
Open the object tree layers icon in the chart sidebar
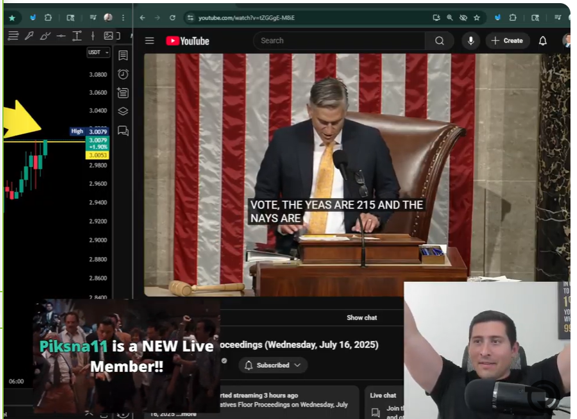click(123, 111)
